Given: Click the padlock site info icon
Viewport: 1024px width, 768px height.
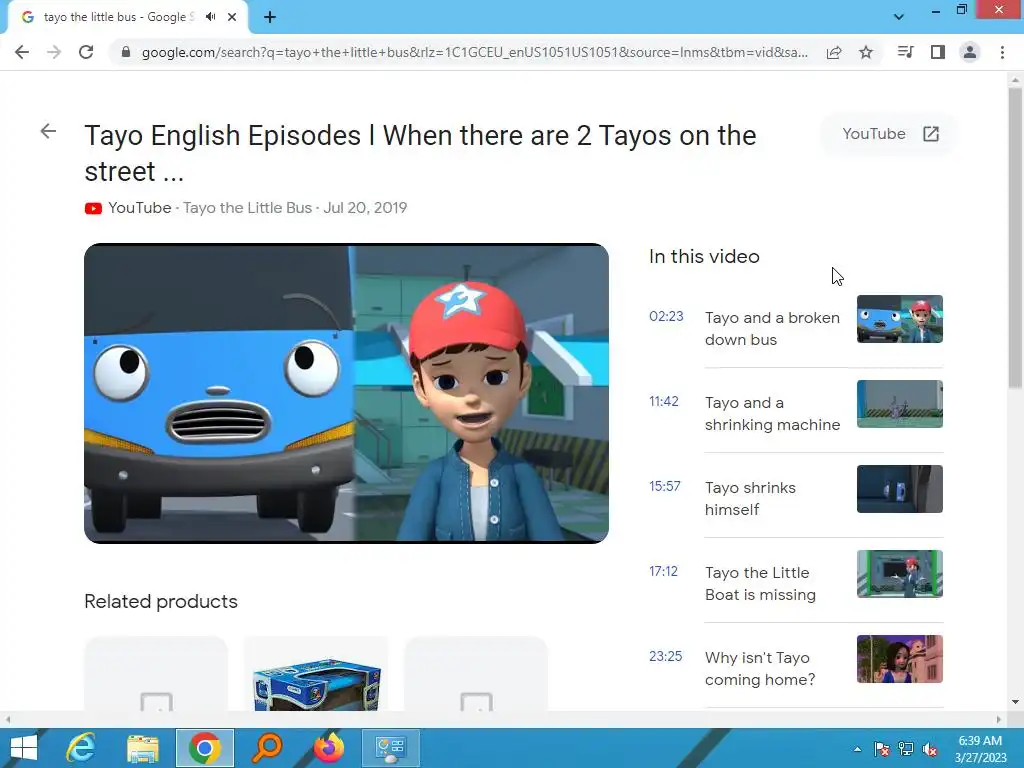Looking at the screenshot, I should point(126,52).
